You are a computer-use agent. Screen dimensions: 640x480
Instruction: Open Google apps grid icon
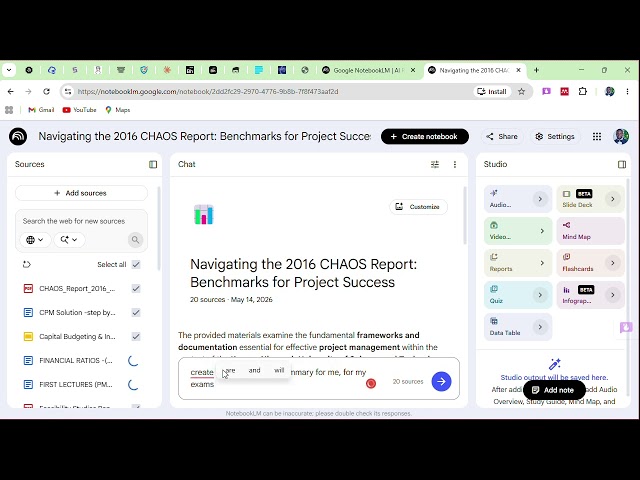point(597,136)
